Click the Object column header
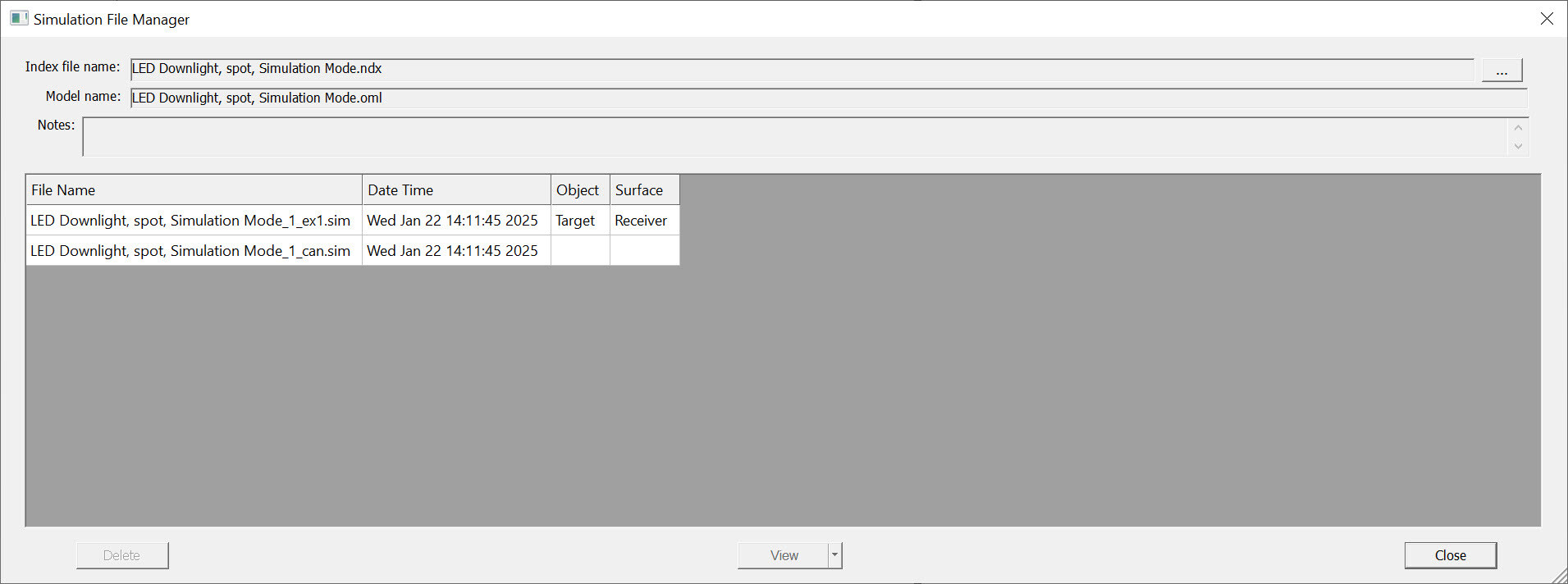Screen dimensions: 1568x584 point(580,189)
